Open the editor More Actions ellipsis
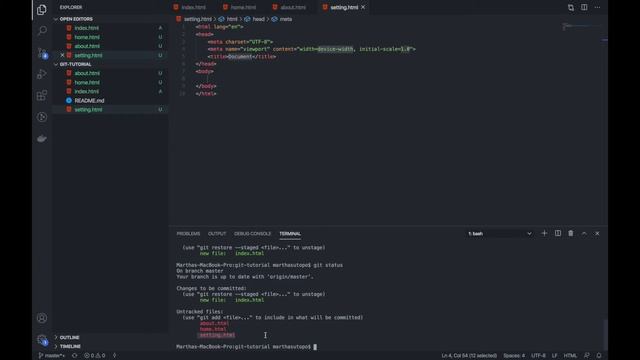The width and height of the screenshot is (640, 360). coord(597,7)
